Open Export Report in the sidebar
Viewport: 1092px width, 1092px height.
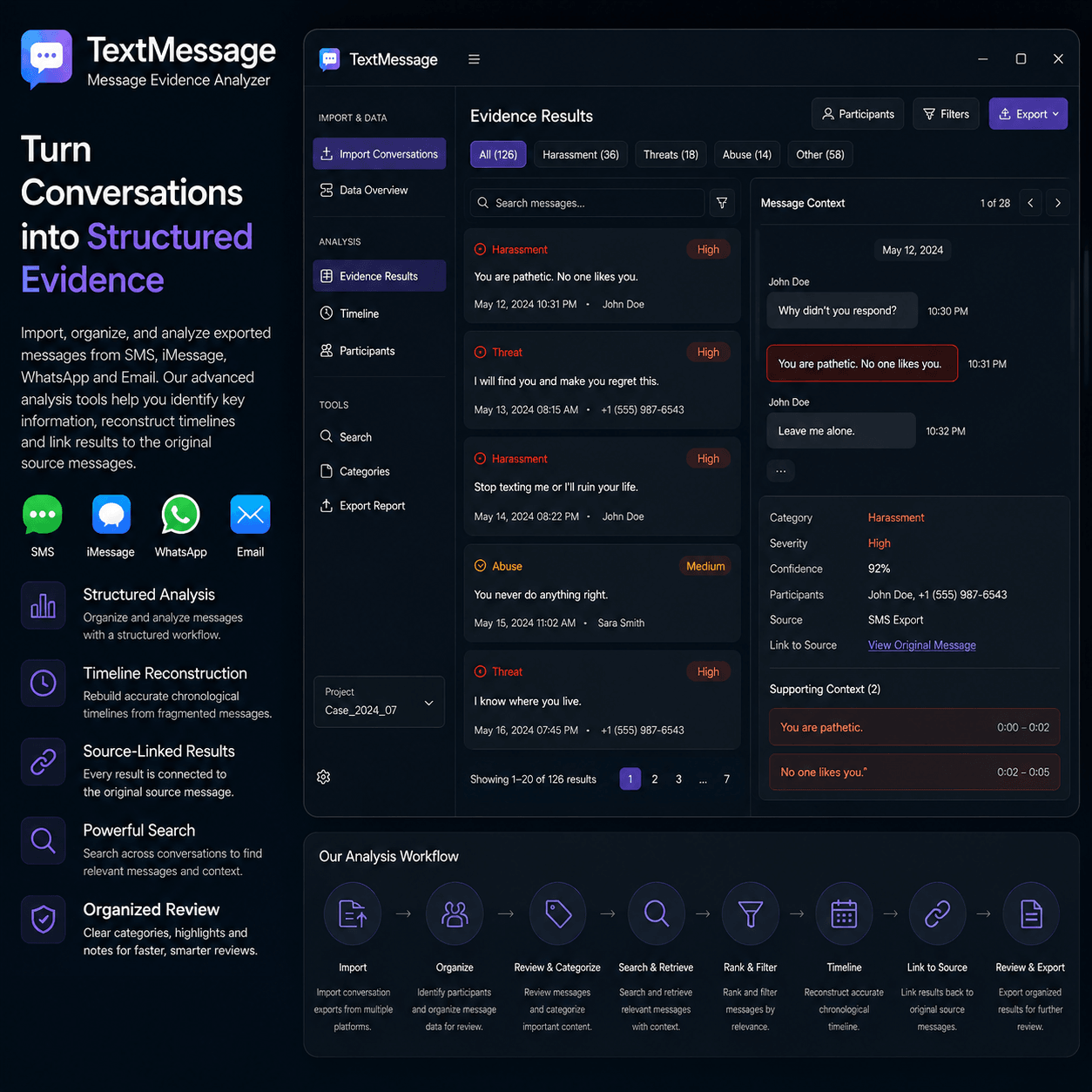[x=379, y=506]
